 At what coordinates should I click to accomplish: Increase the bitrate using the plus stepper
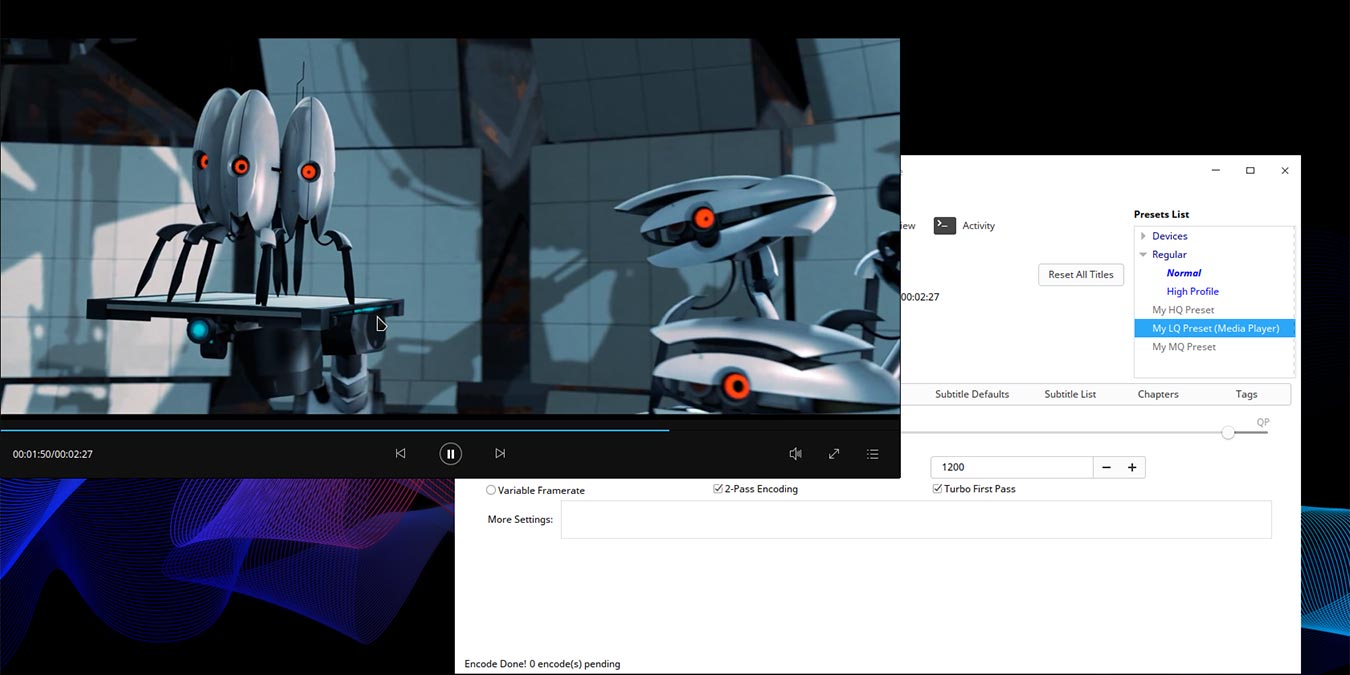tap(1131, 466)
